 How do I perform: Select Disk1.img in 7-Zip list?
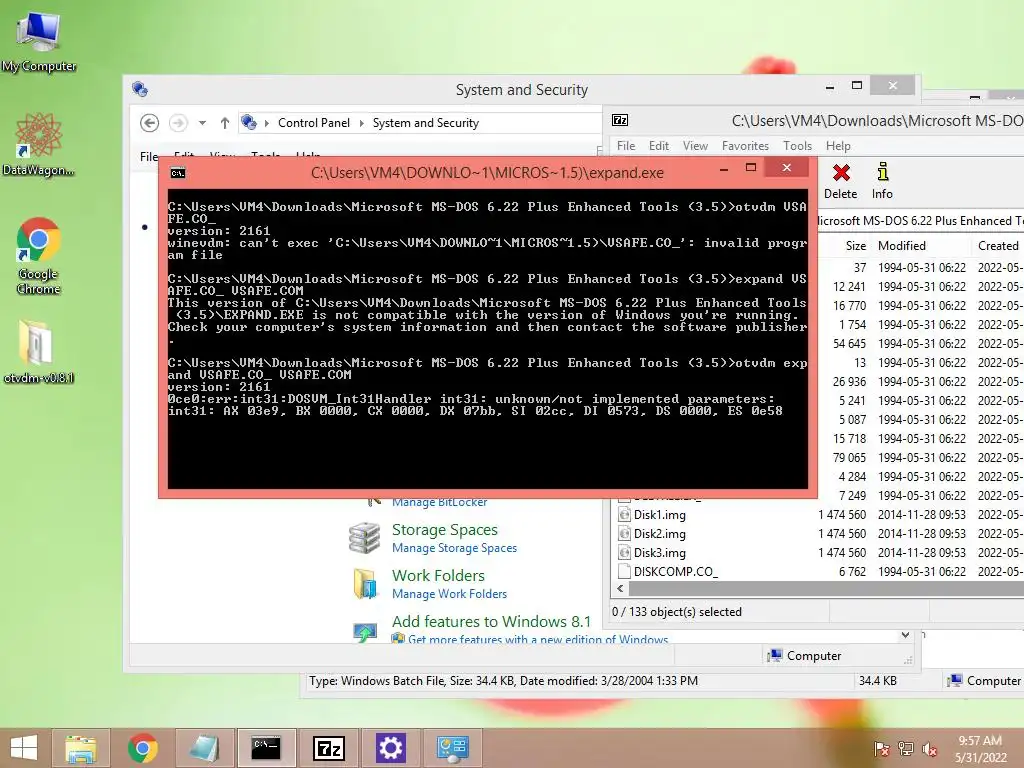660,515
